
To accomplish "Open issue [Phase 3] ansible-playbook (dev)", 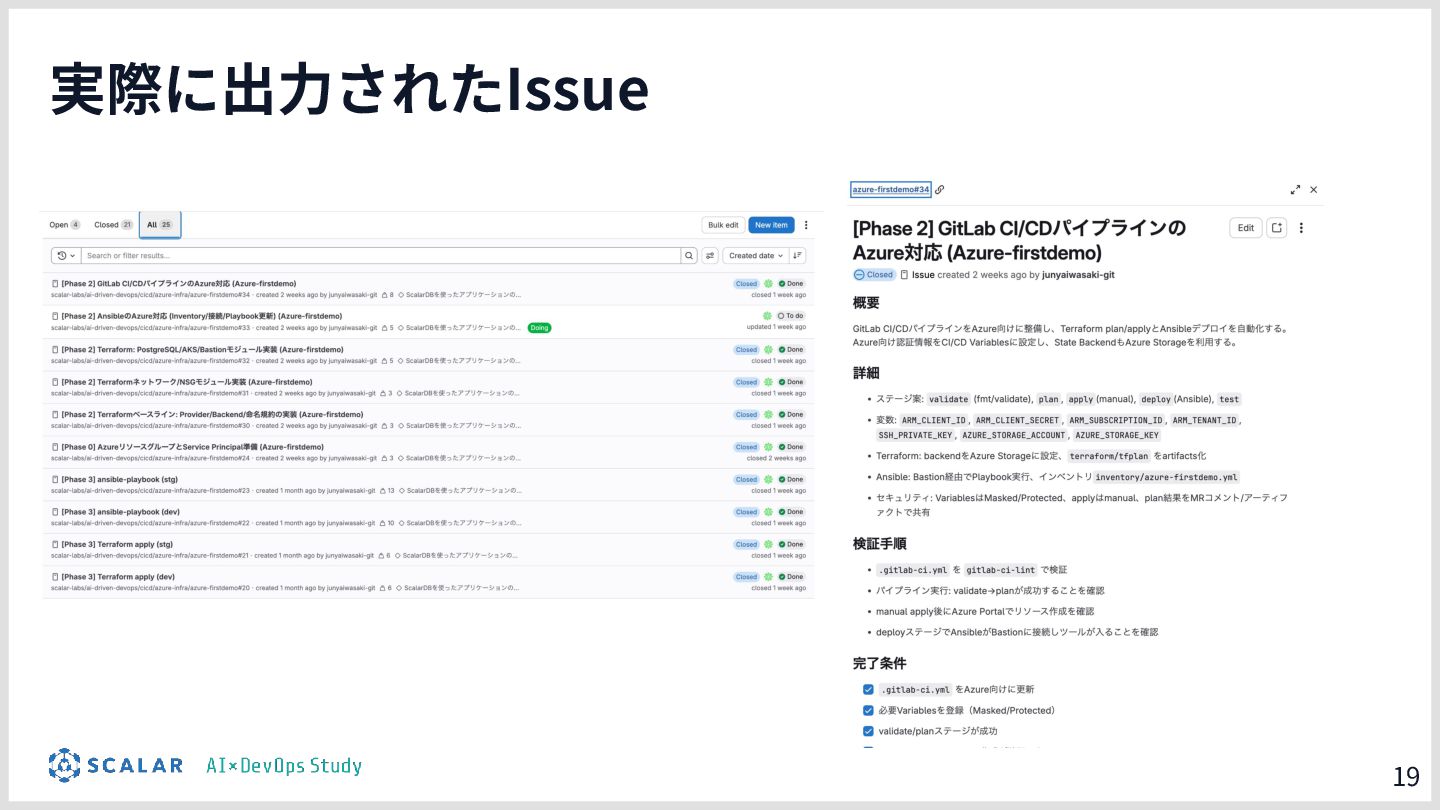I will click(121, 512).
